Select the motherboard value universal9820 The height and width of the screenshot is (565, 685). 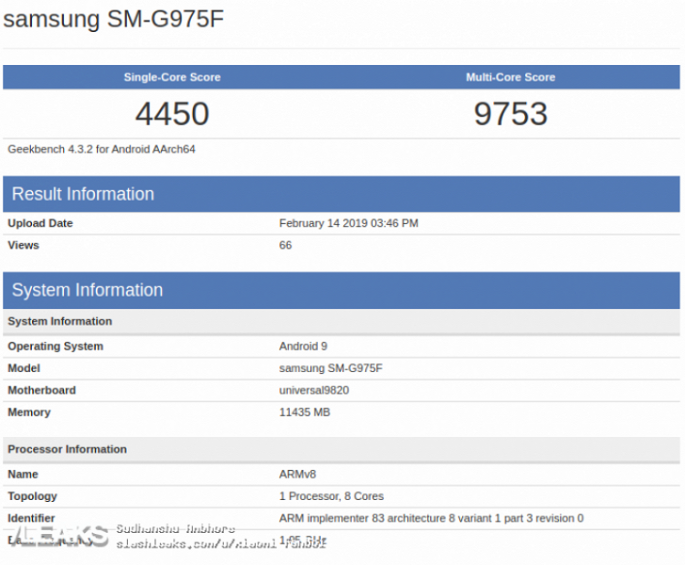point(314,390)
